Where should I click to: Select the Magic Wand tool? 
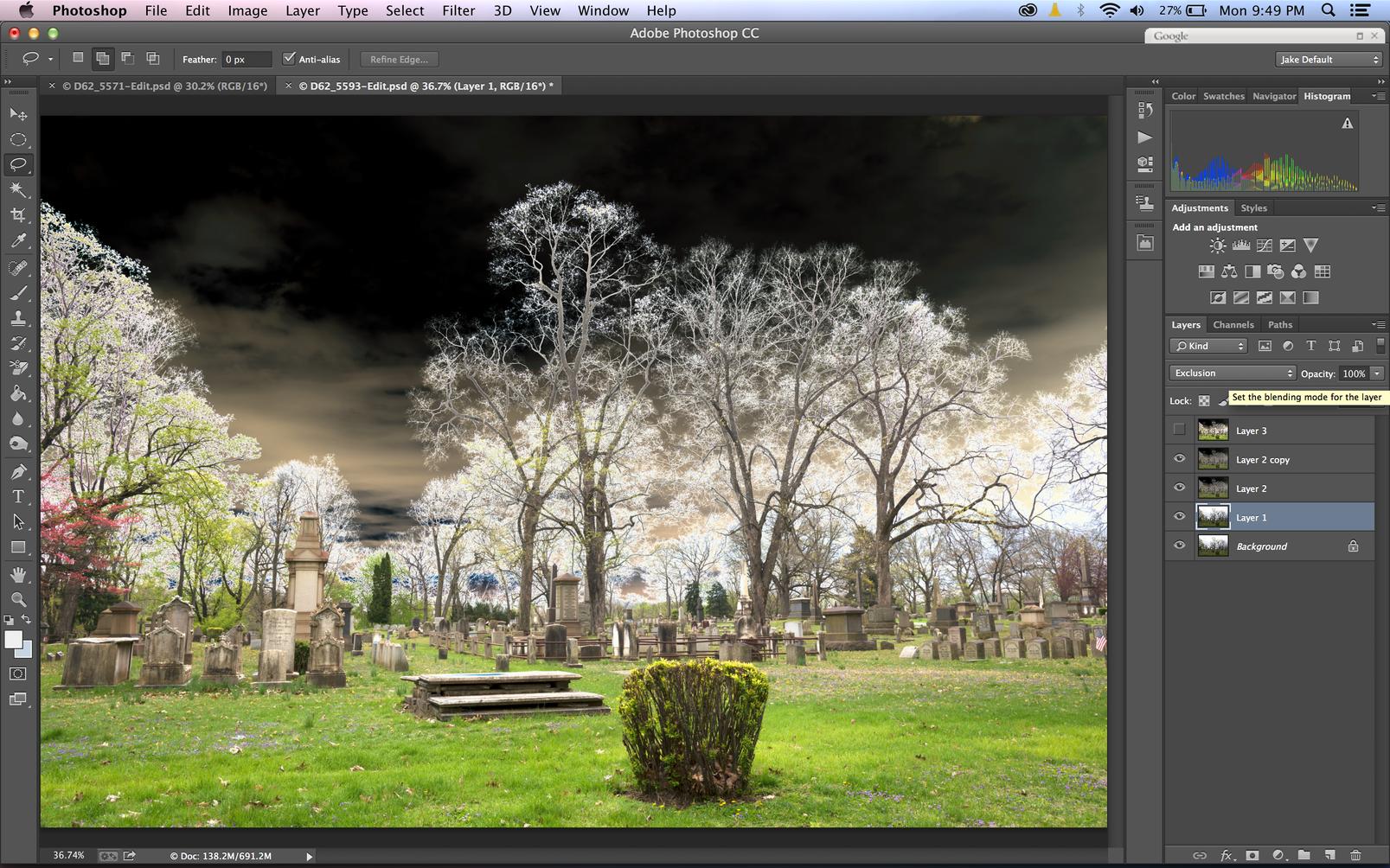point(18,190)
